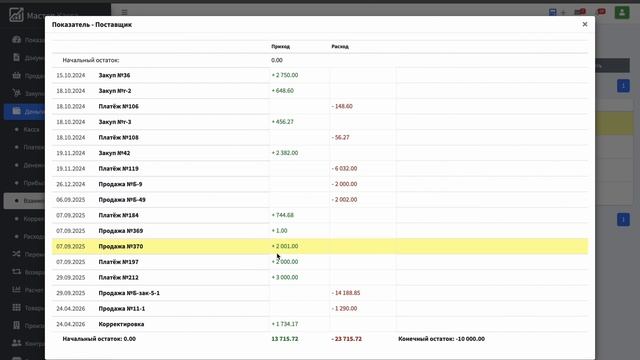Select the +648.60 income amount

(282, 91)
